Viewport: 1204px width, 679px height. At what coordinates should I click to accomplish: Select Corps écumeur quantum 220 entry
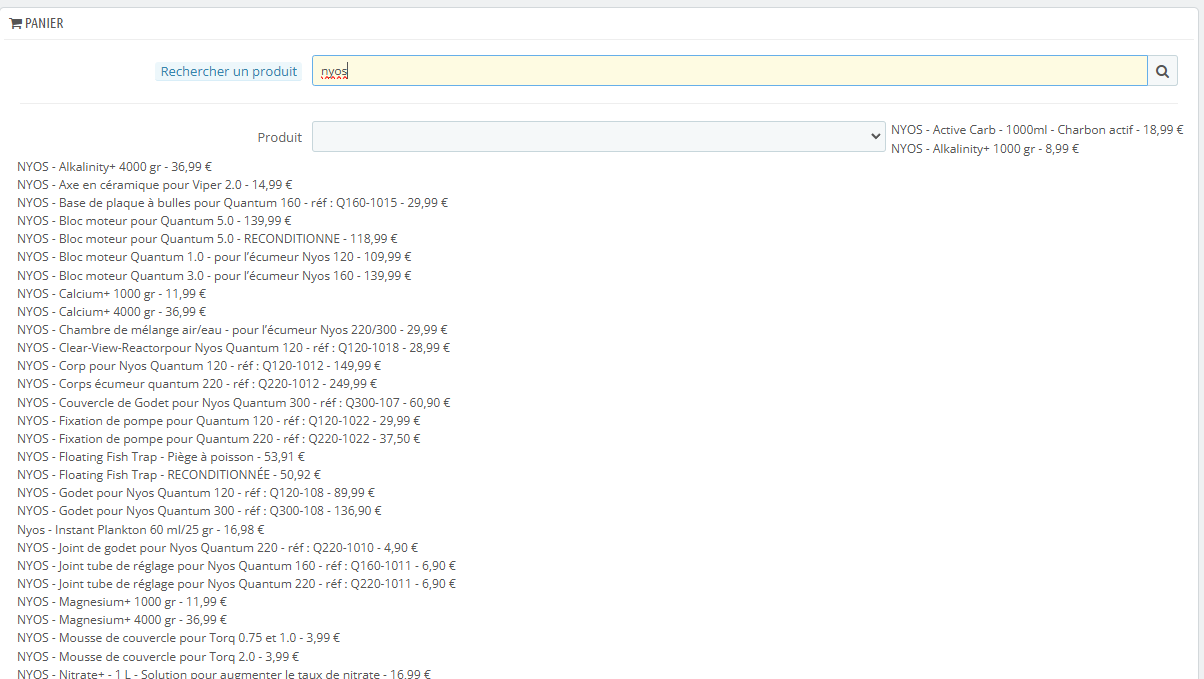198,384
